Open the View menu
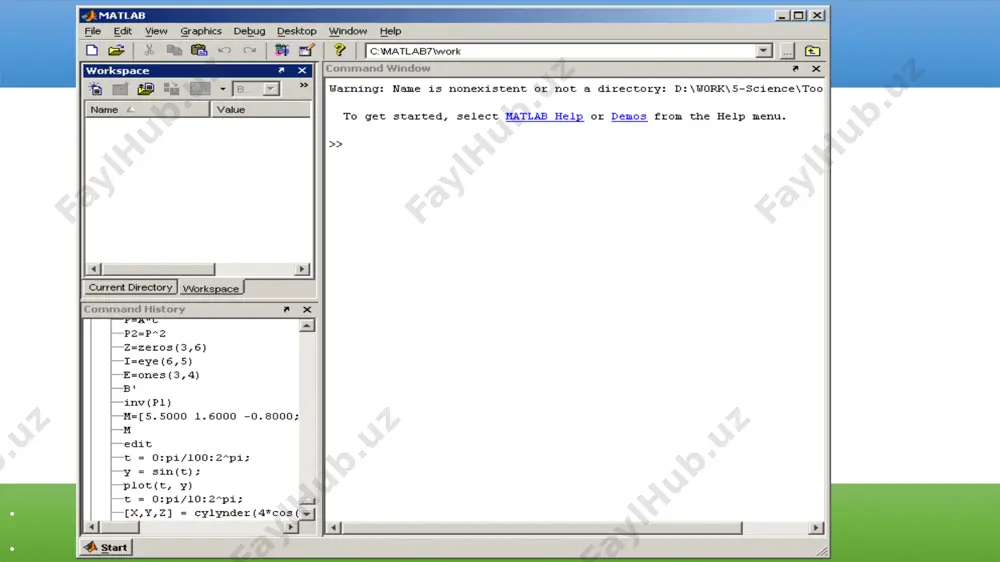The height and width of the screenshot is (562, 1000). [156, 31]
